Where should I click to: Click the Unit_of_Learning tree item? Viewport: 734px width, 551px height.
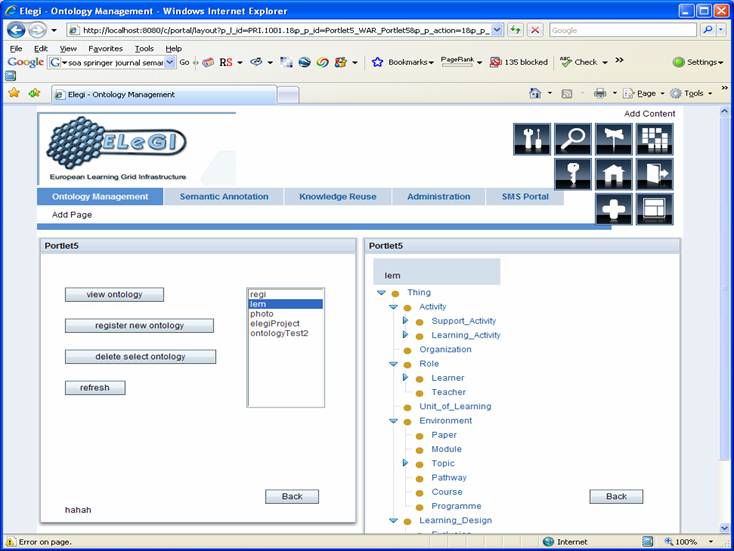pos(455,406)
